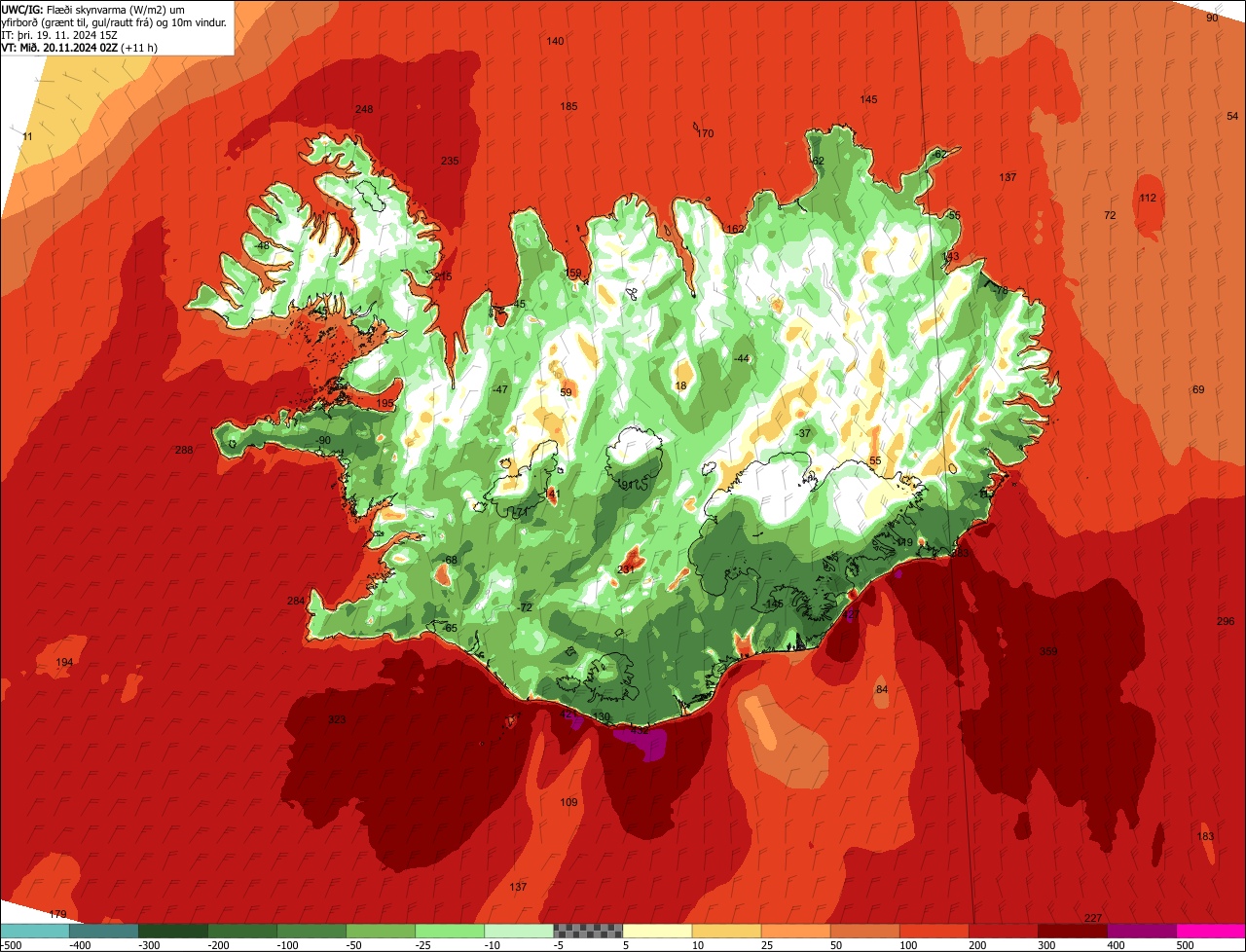Click the value -47 on the western highlands
Screen dimensions: 1246x952
coord(500,389)
